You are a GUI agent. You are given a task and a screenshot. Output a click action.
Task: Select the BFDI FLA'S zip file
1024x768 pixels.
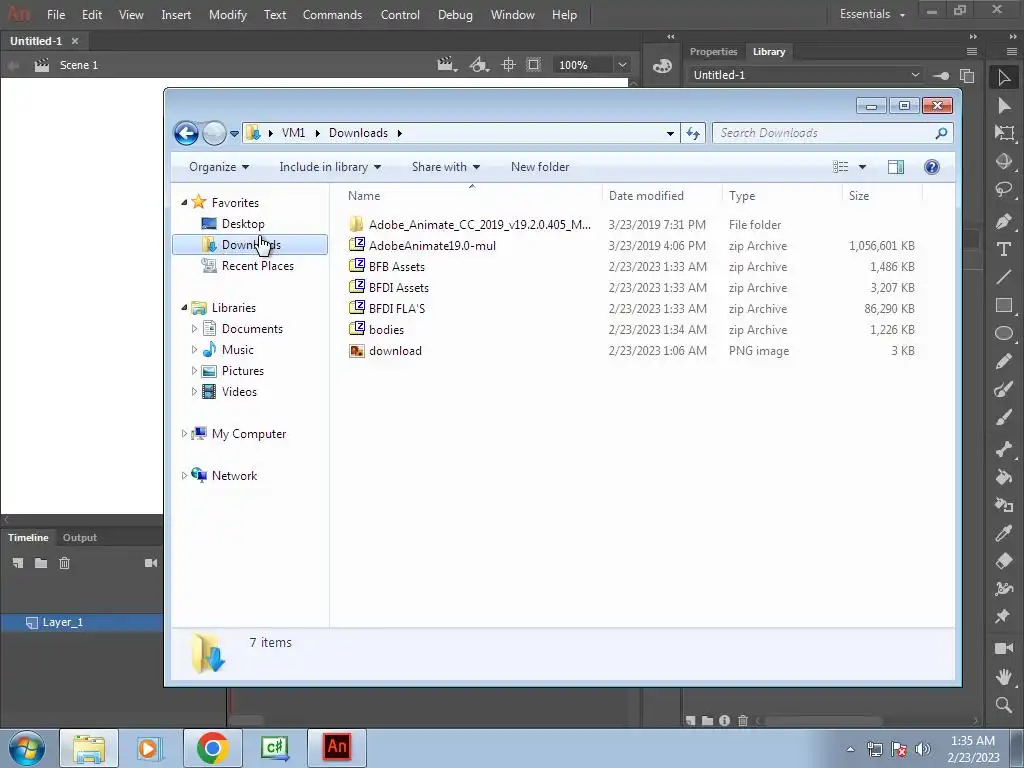397,309
